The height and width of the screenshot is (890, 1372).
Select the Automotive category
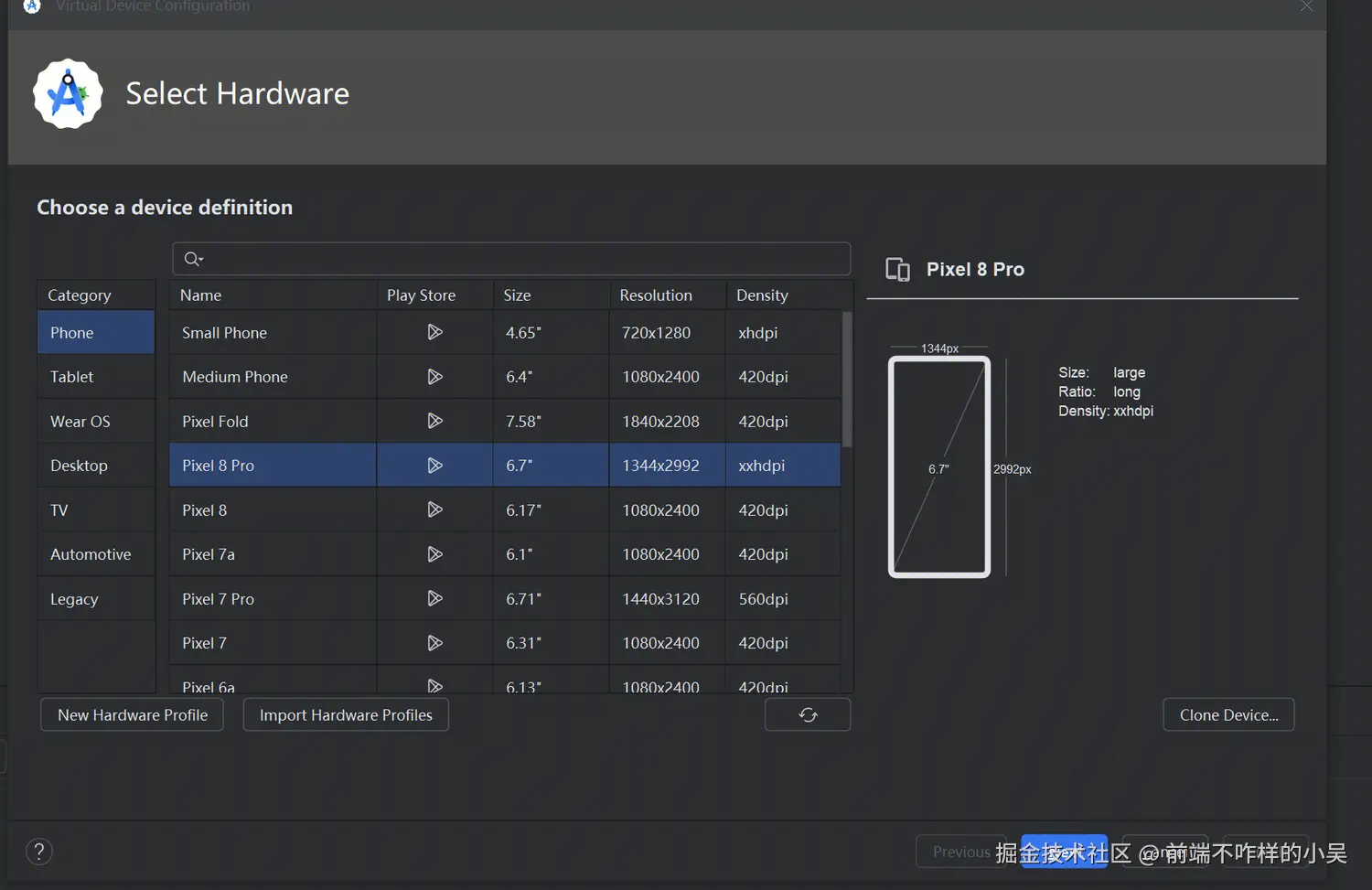point(91,554)
